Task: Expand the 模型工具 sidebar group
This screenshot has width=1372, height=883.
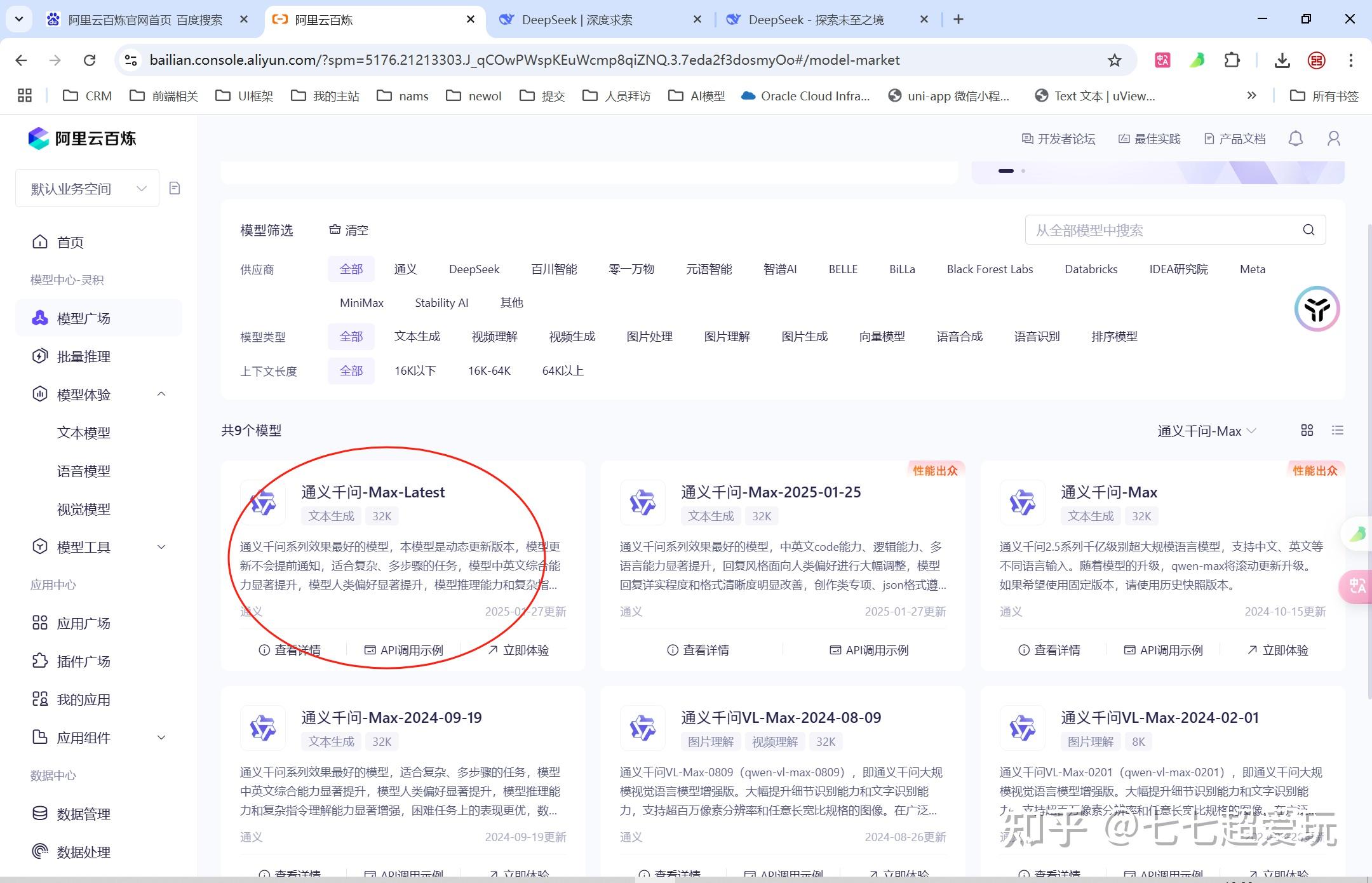Action: point(161,547)
